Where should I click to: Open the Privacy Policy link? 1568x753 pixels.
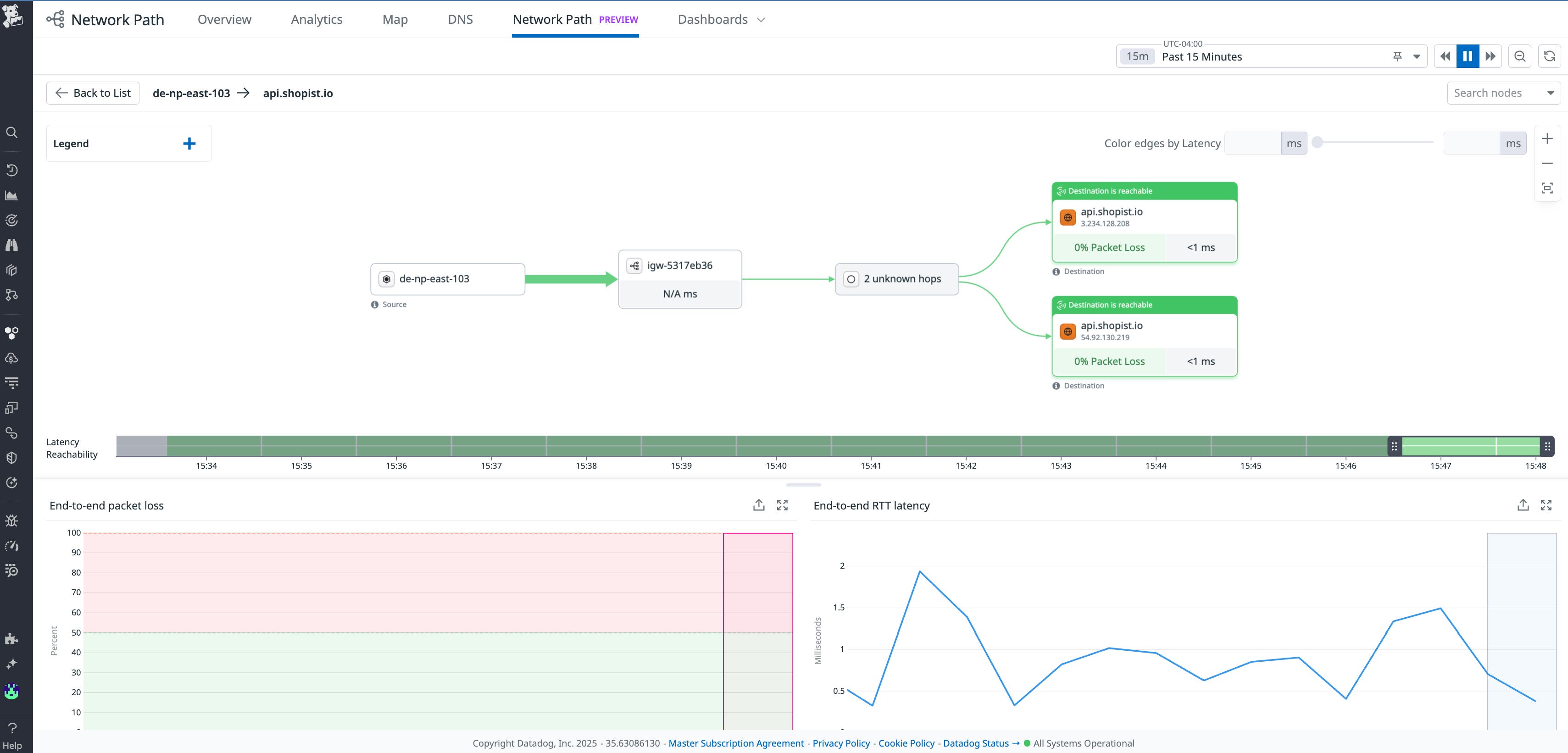tap(840, 743)
